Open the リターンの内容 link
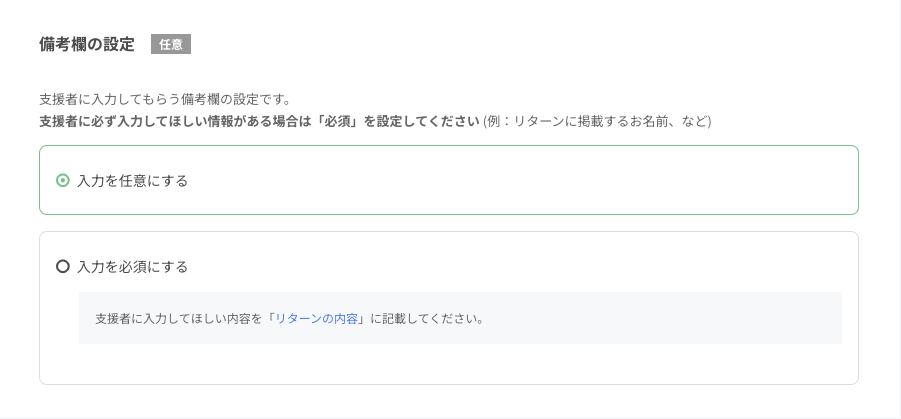The width and height of the screenshot is (901, 419). click(316, 319)
